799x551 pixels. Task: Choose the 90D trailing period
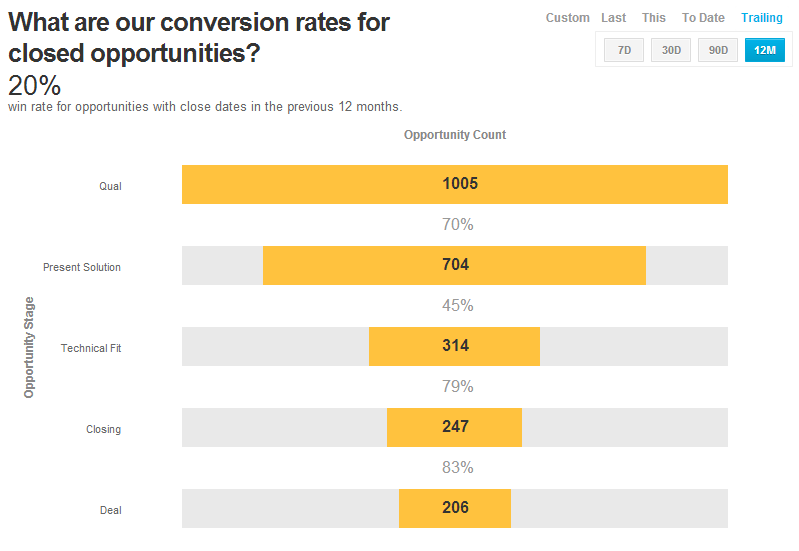click(718, 50)
